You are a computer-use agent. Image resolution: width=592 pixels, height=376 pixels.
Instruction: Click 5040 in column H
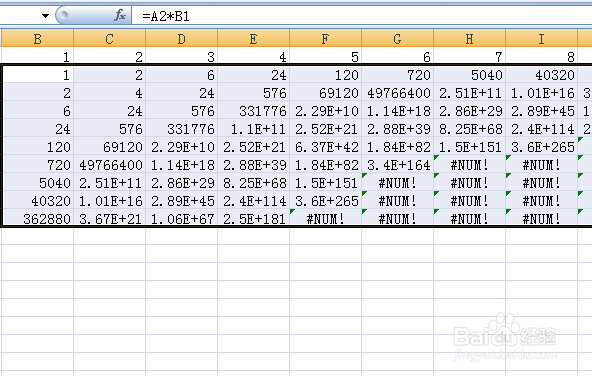click(469, 75)
